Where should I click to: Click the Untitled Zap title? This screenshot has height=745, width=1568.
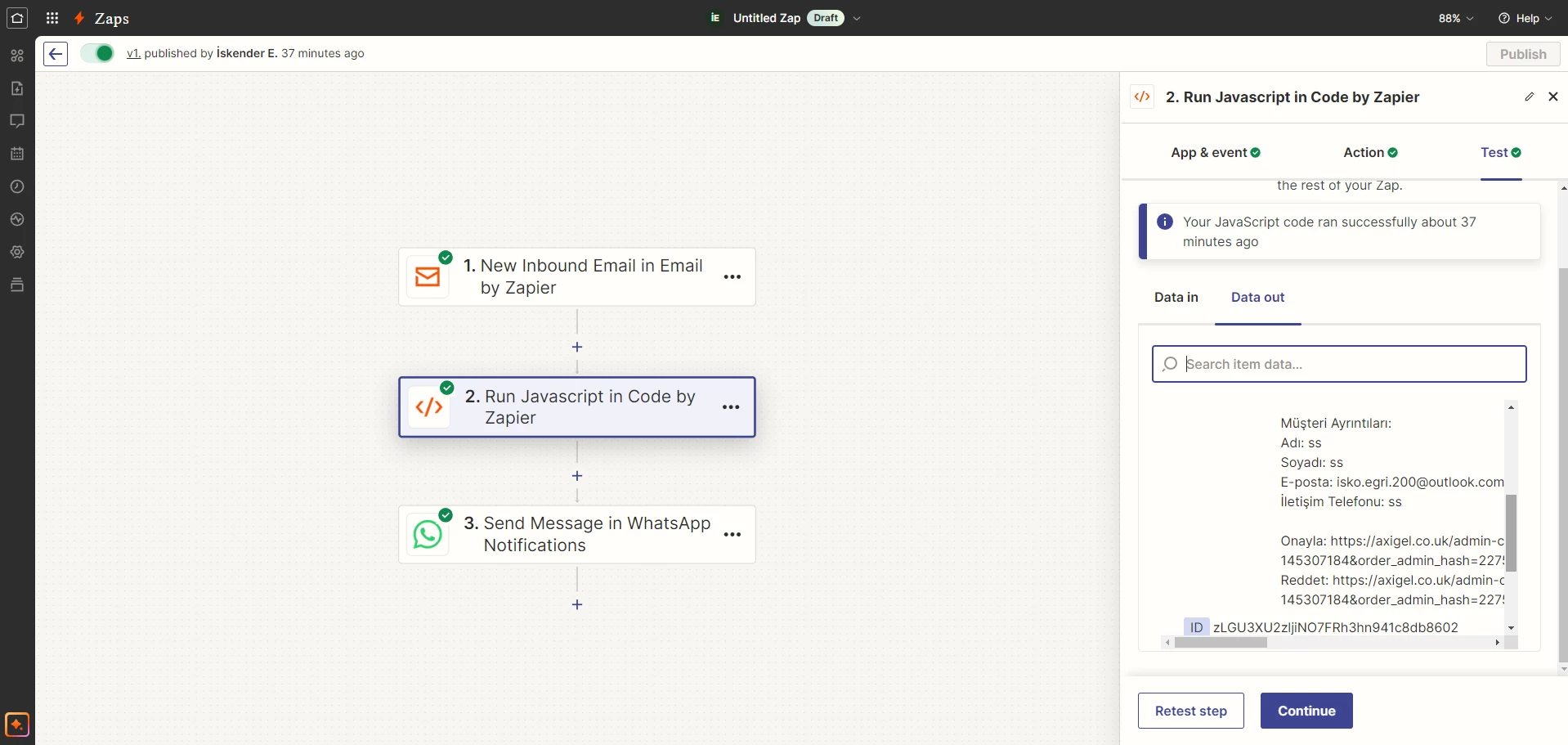point(767,18)
